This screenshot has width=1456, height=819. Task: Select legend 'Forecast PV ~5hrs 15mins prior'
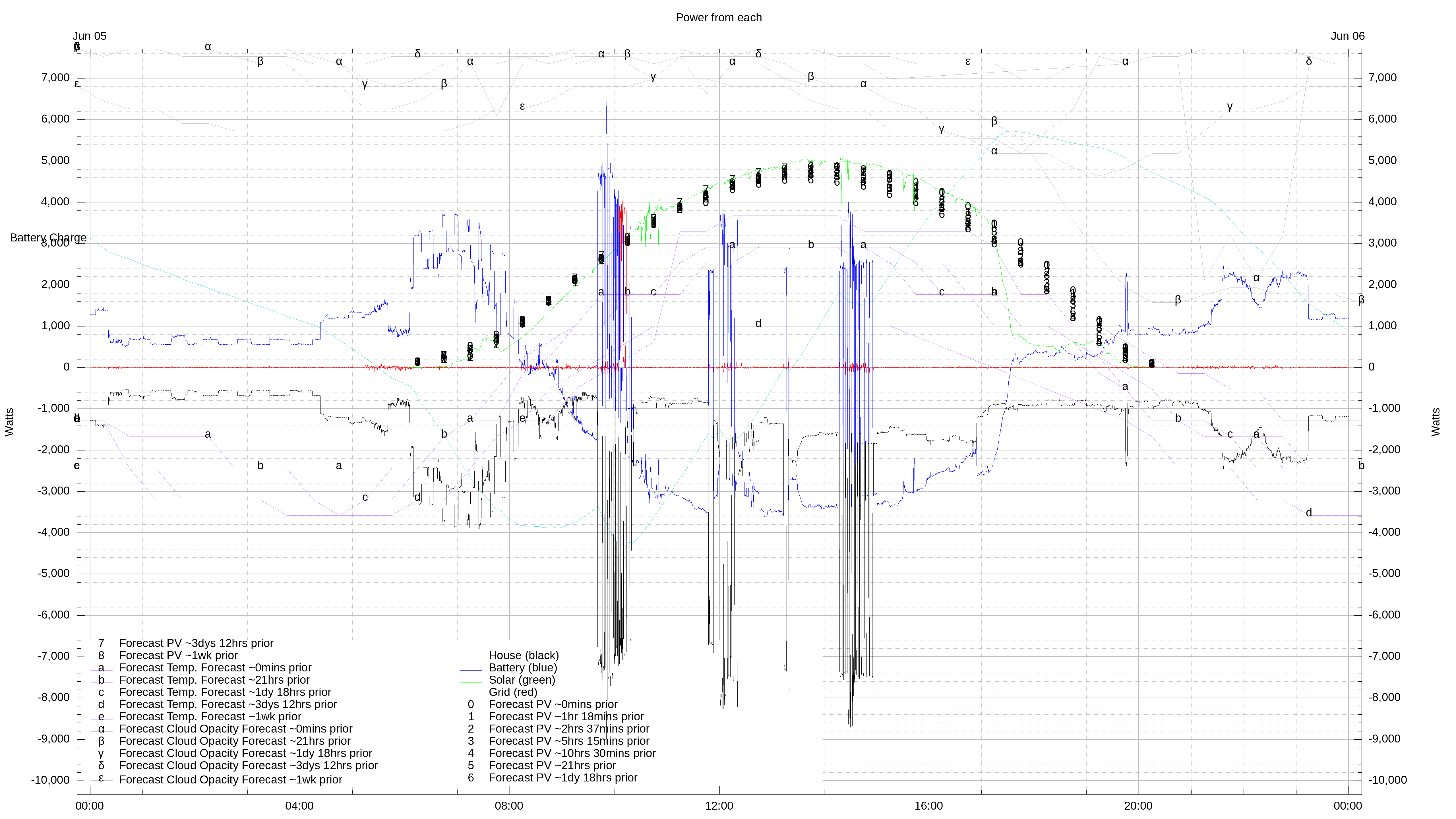[x=569, y=741]
